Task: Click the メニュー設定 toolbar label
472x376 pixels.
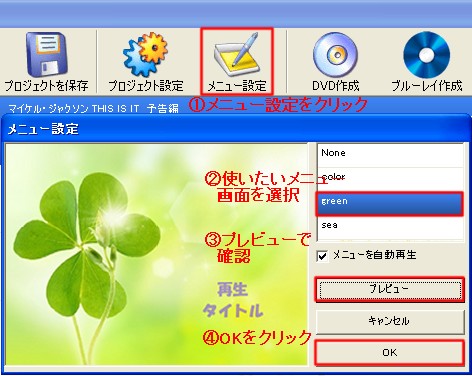Action: 237,86
